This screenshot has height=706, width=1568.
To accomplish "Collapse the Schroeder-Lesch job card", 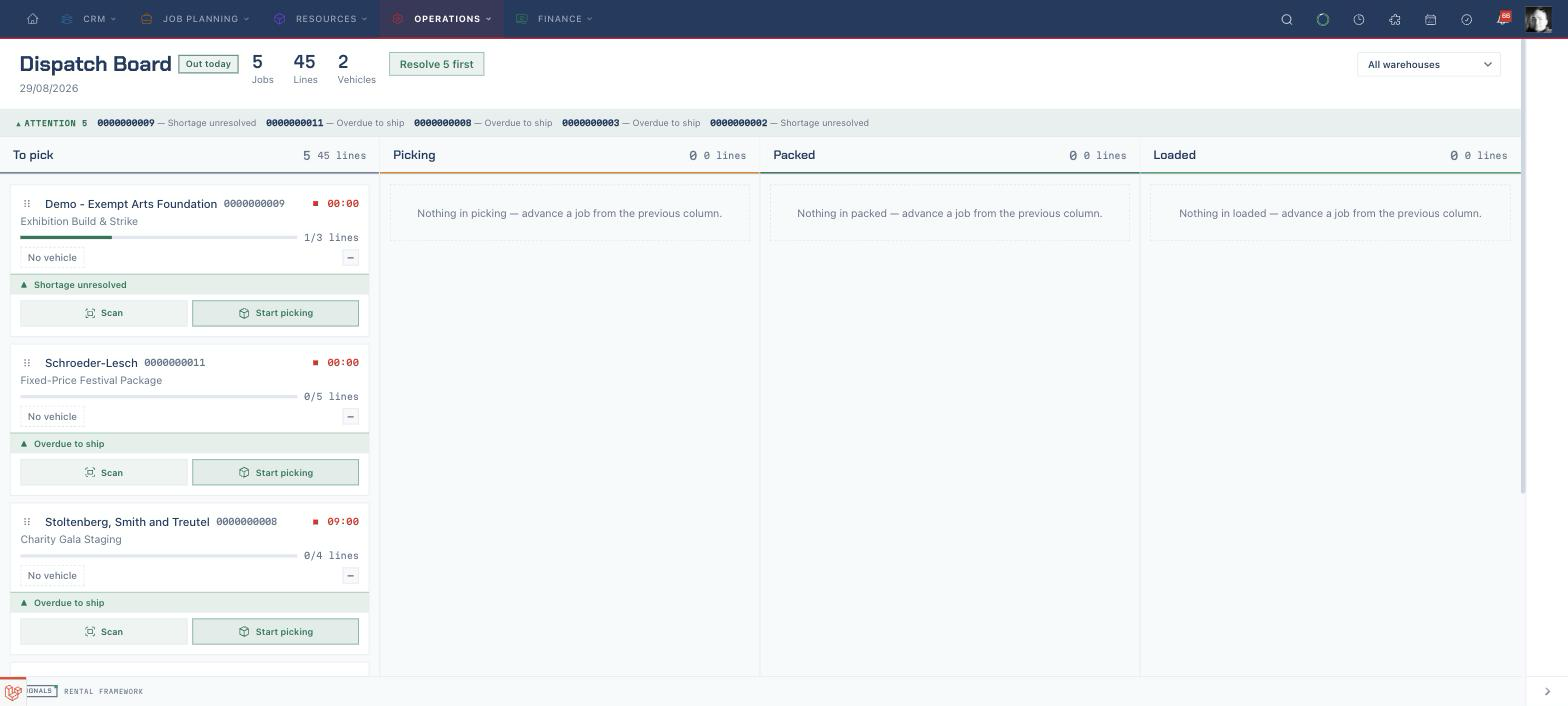I will pyautogui.click(x=350, y=417).
